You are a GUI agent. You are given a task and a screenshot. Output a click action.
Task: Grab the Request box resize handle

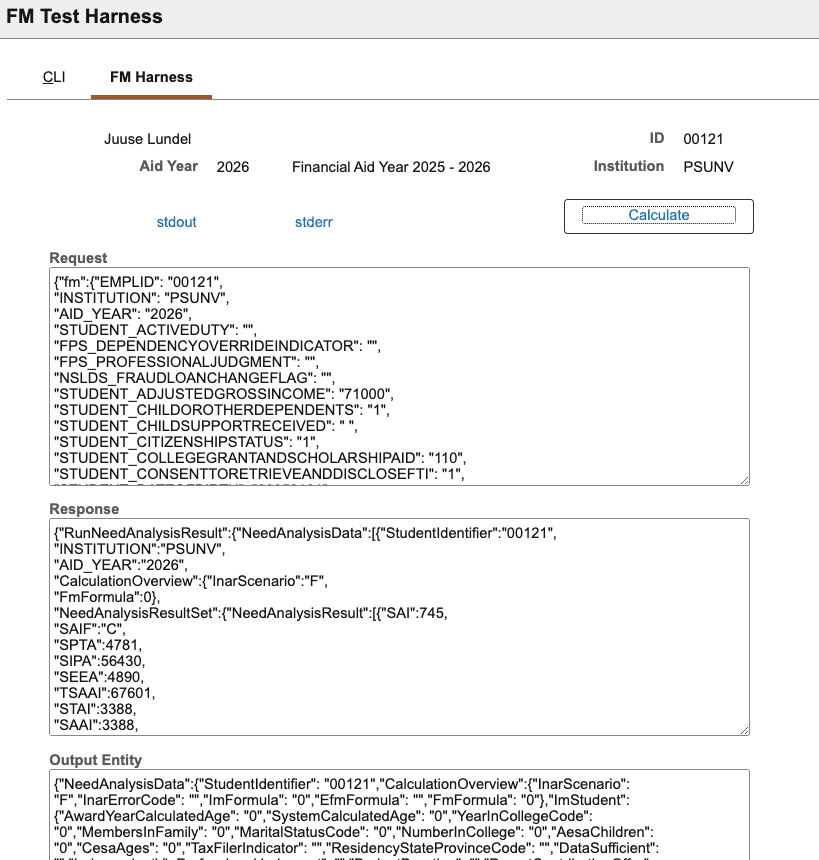744,480
